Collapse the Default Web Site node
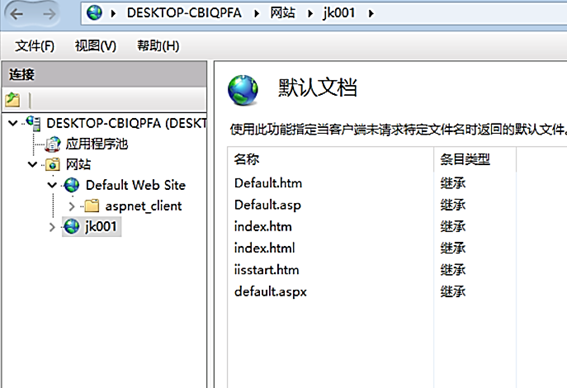The width and height of the screenshot is (567, 388). 52,185
